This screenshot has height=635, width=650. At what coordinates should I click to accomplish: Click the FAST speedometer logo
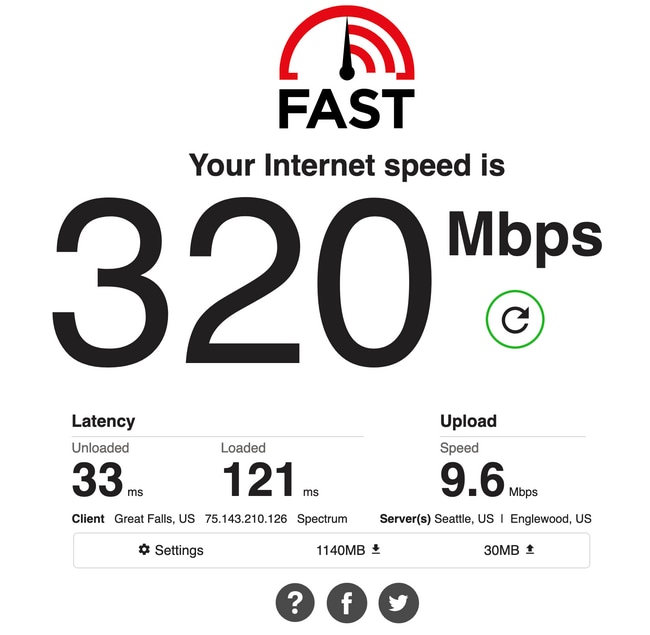click(347, 67)
